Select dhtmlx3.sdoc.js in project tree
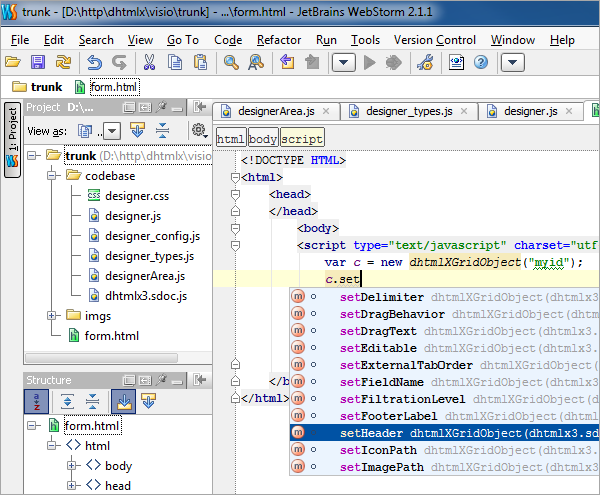600x495 pixels. tap(138, 296)
